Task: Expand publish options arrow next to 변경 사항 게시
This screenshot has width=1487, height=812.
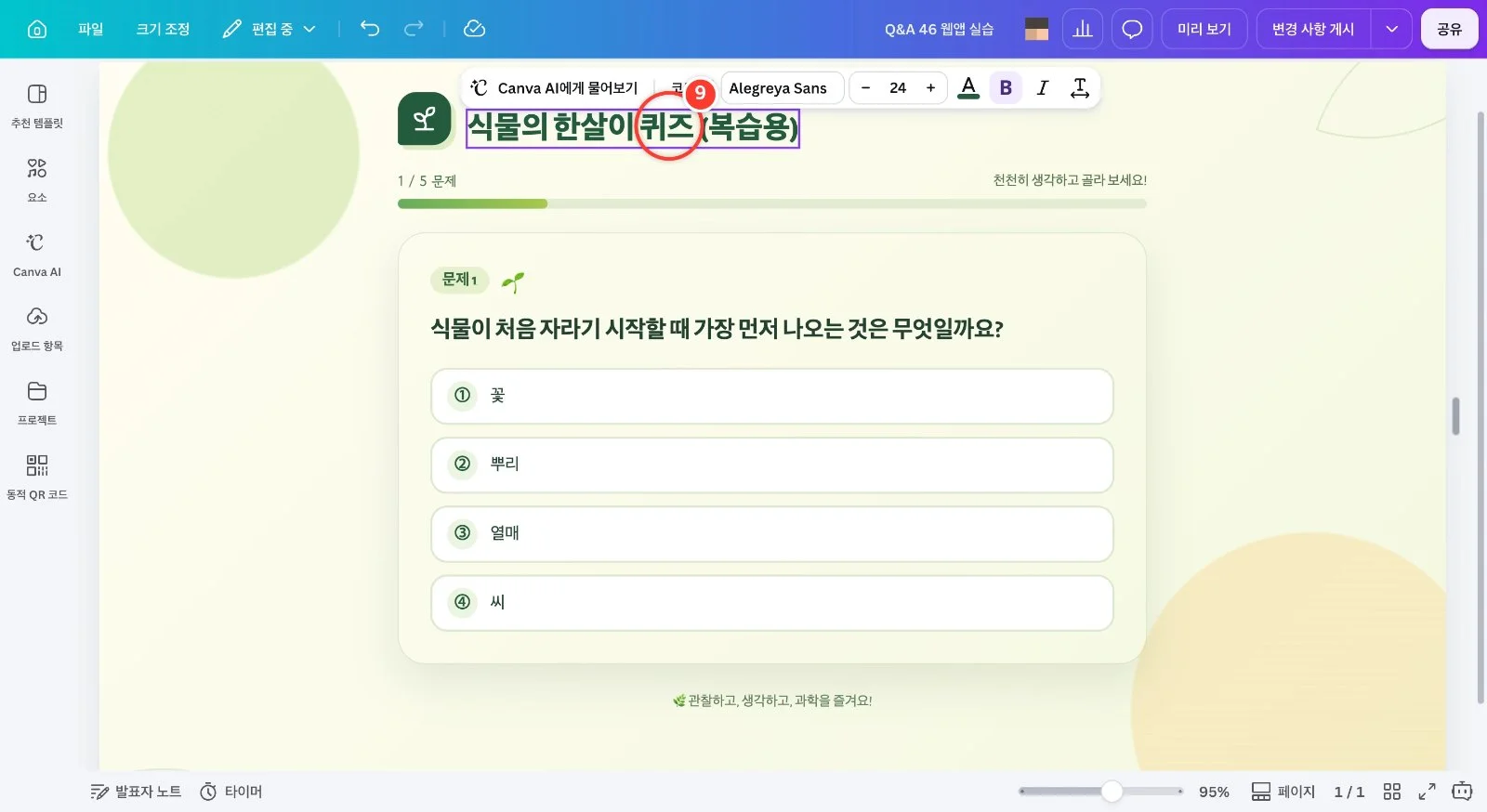Action: pyautogui.click(x=1391, y=29)
